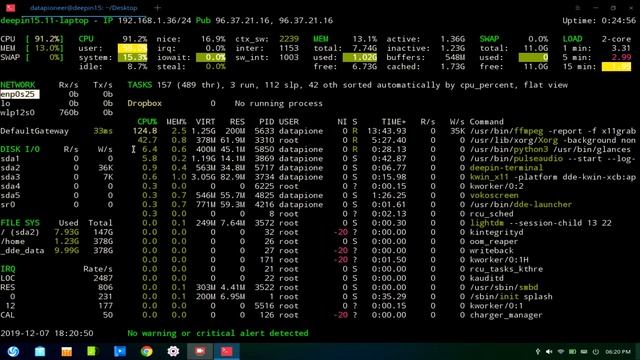The image size is (640, 360).
Task: Open the on-screen keyboard tray icon
Action: (x=584, y=351)
